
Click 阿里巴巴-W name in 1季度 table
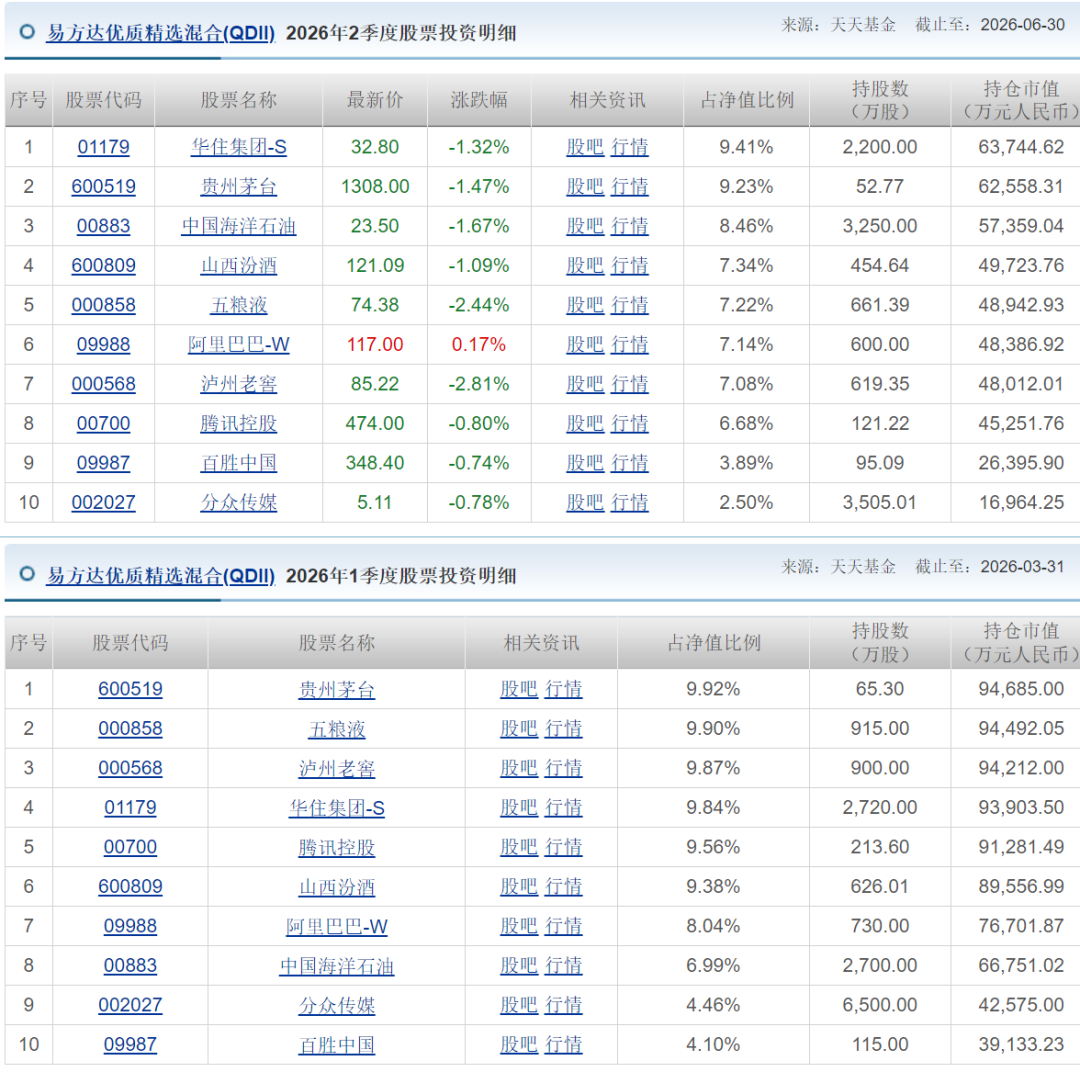coord(336,926)
